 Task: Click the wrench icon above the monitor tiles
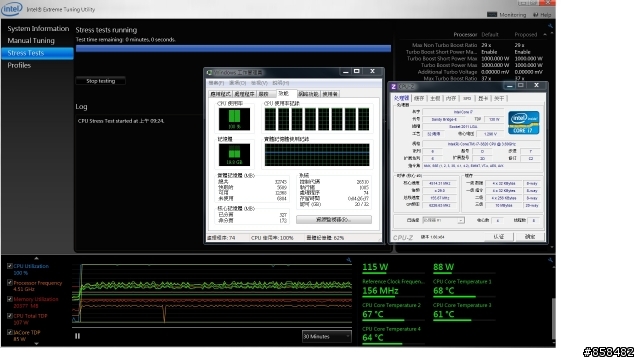click(x=550, y=260)
